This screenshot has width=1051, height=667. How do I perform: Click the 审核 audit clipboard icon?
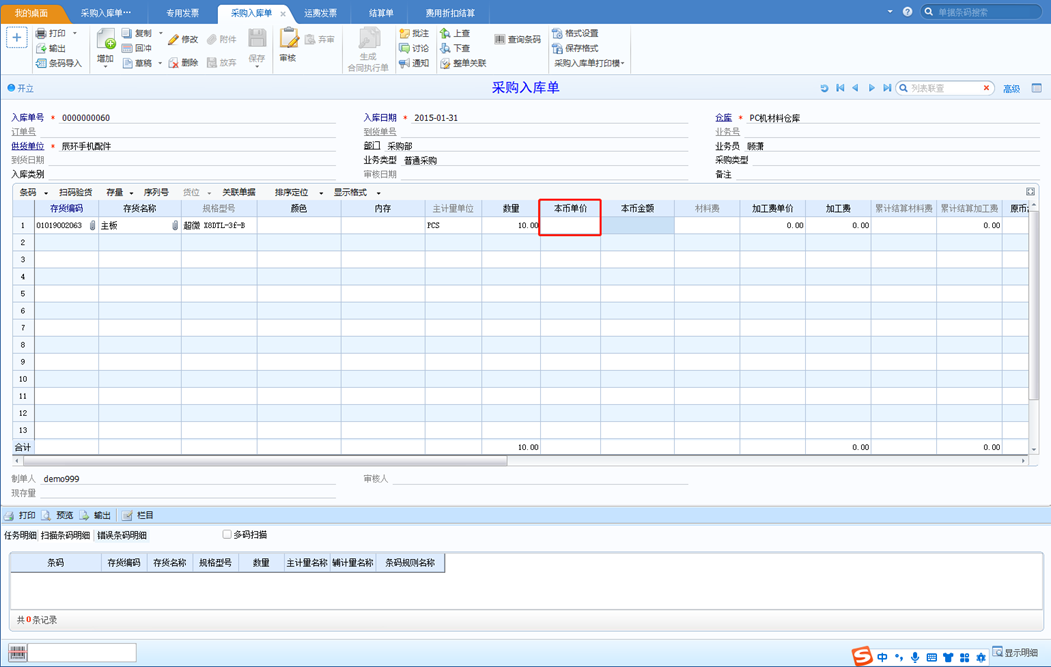pos(289,39)
